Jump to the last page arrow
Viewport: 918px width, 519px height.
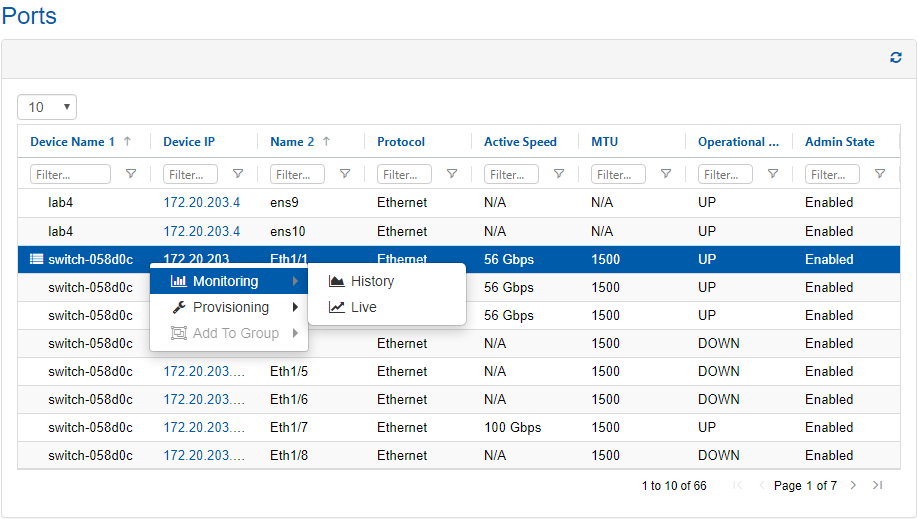(x=877, y=486)
